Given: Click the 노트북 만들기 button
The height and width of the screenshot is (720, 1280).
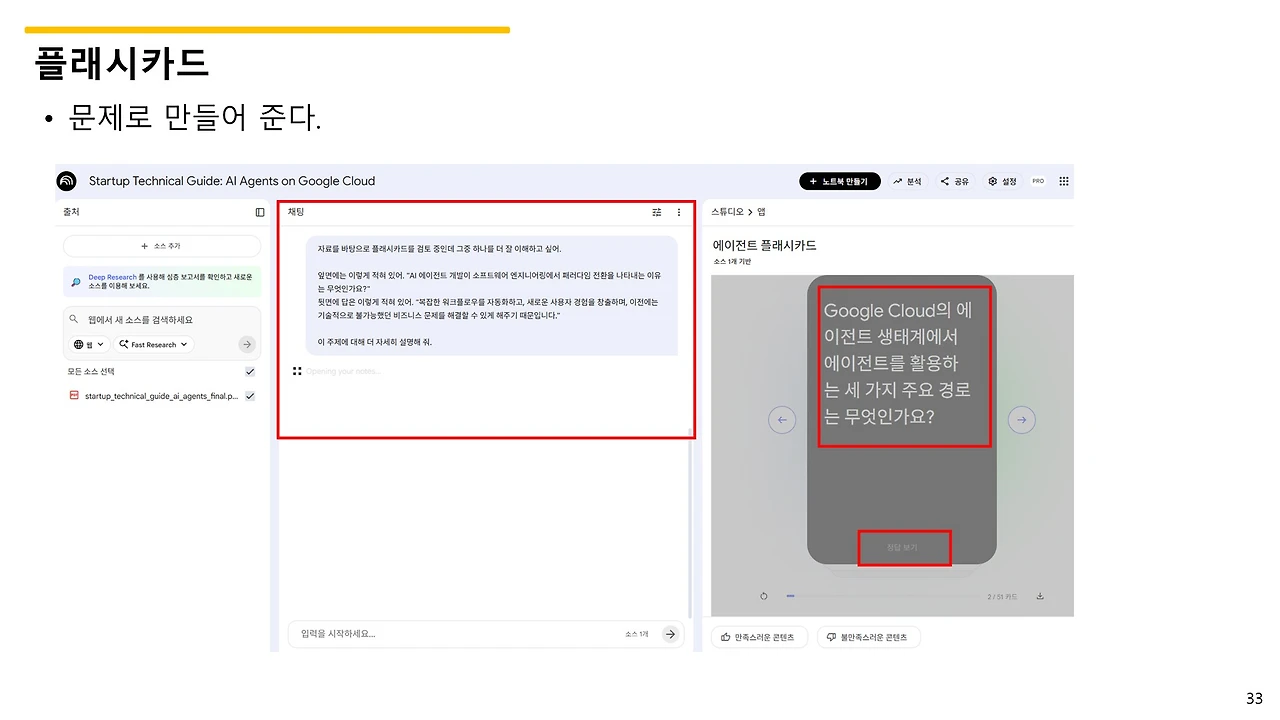Looking at the screenshot, I should coord(840,181).
